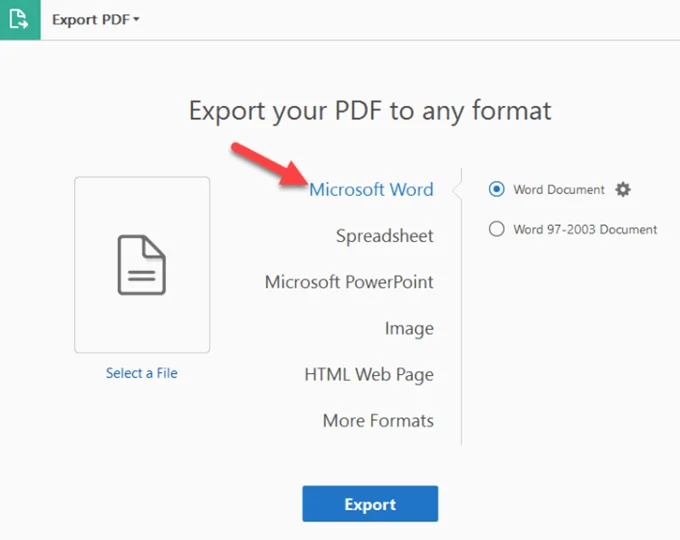Image resolution: width=680 pixels, height=540 pixels.
Task: Open Word Document settings gear
Action: [623, 190]
